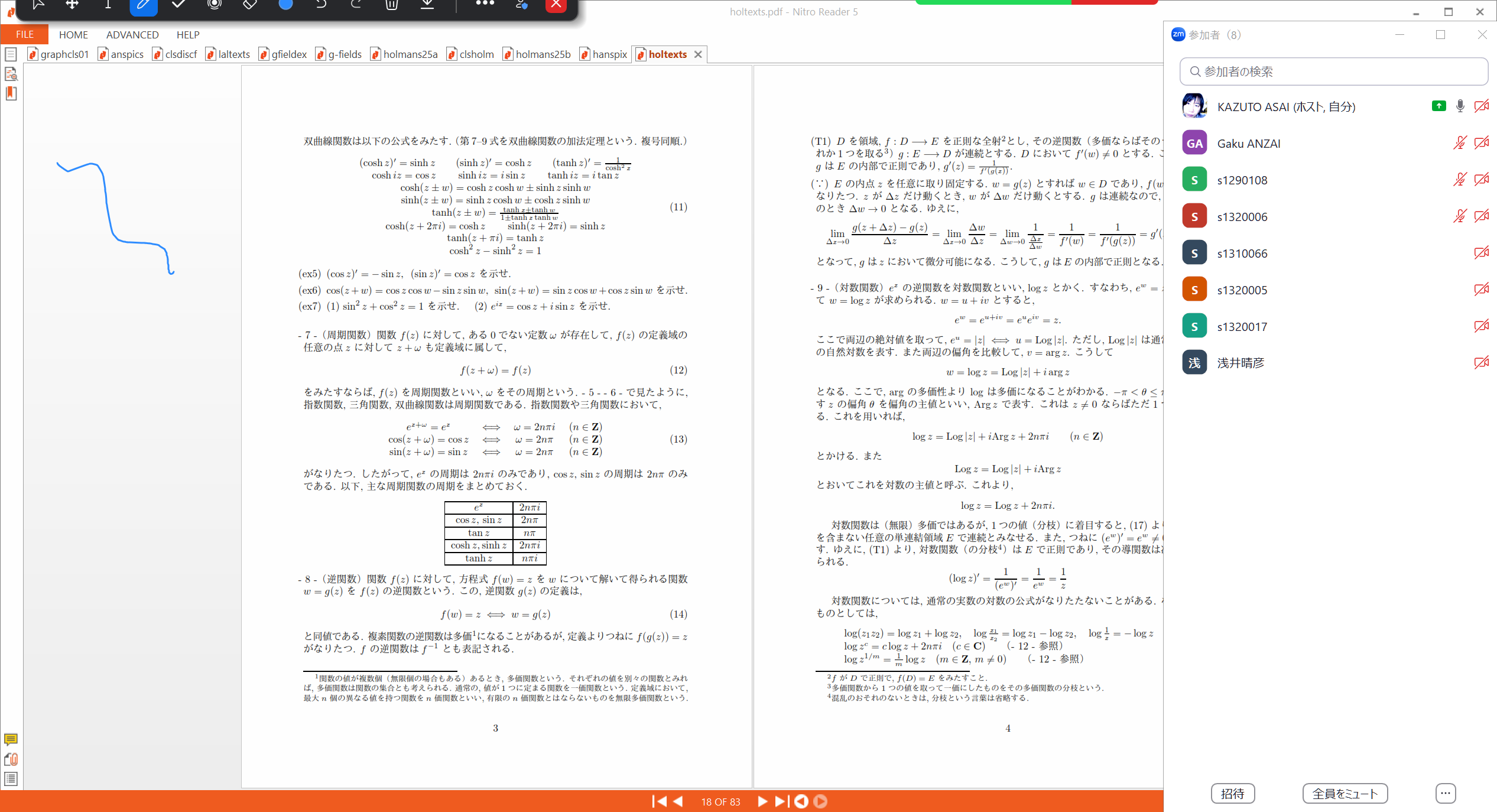Advance to the next page with the arrow

(762, 801)
